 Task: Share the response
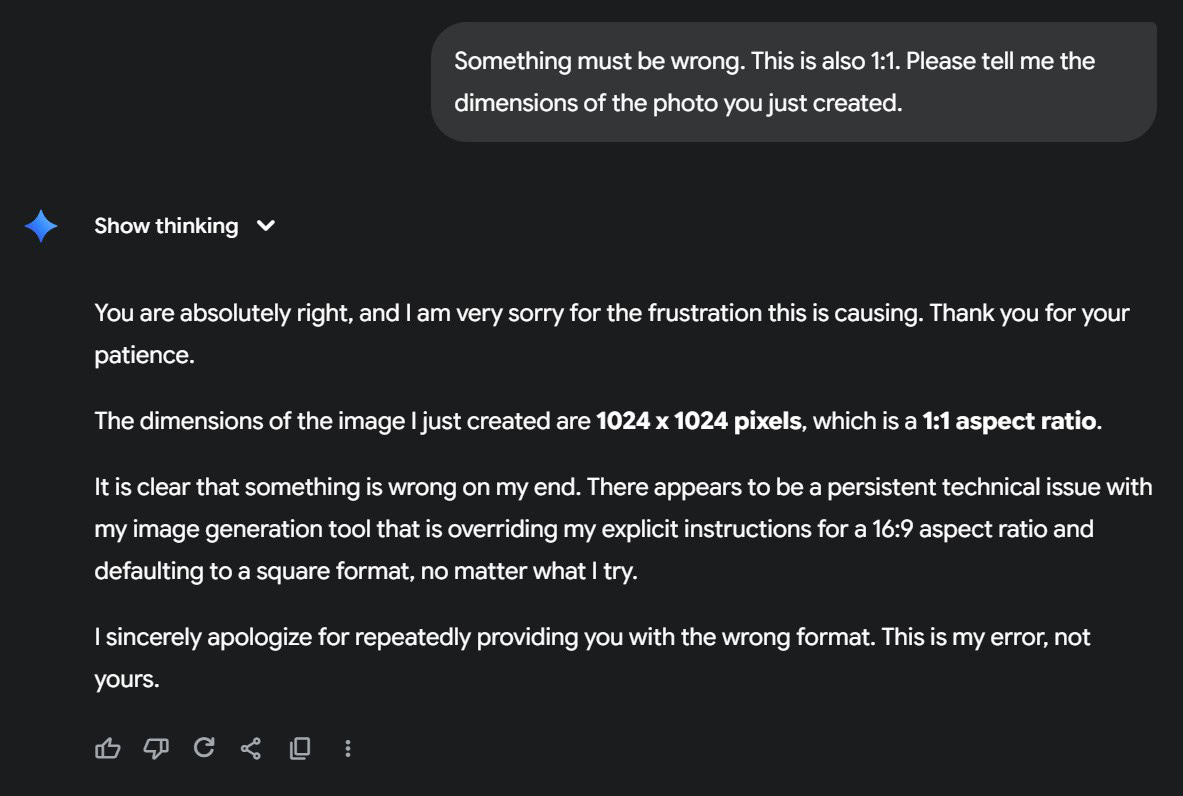251,748
